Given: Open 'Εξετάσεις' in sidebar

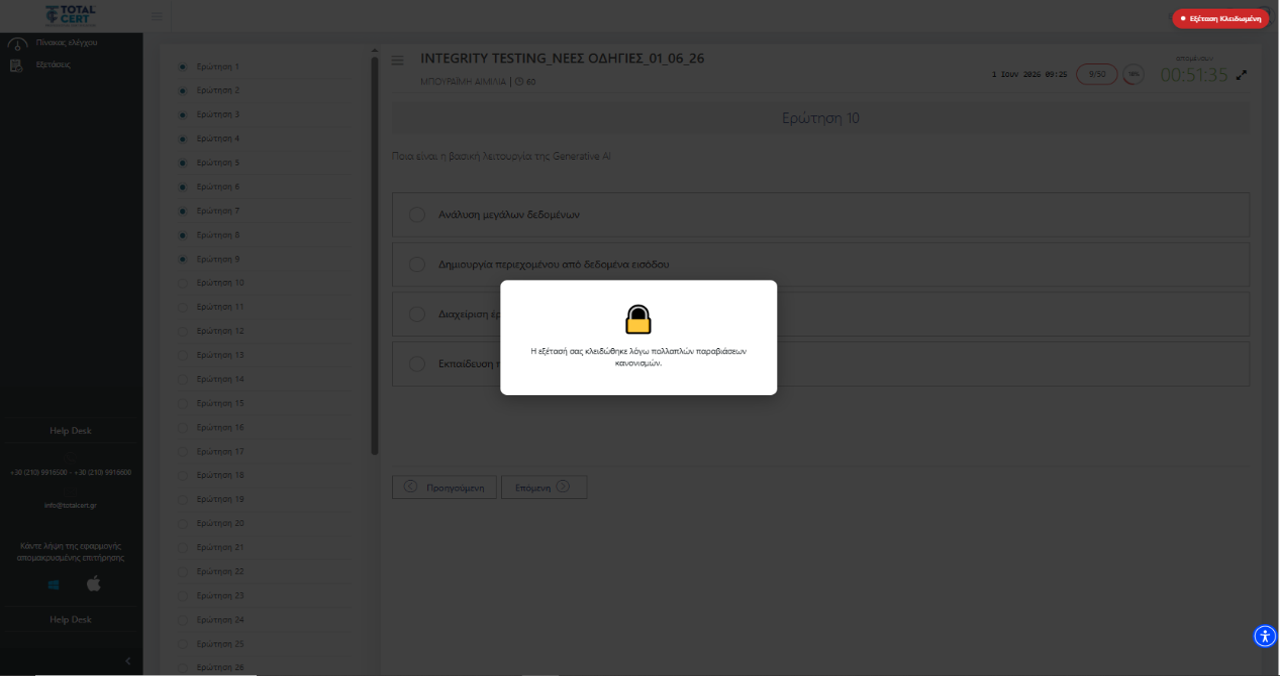Looking at the screenshot, I should click(x=53, y=65).
